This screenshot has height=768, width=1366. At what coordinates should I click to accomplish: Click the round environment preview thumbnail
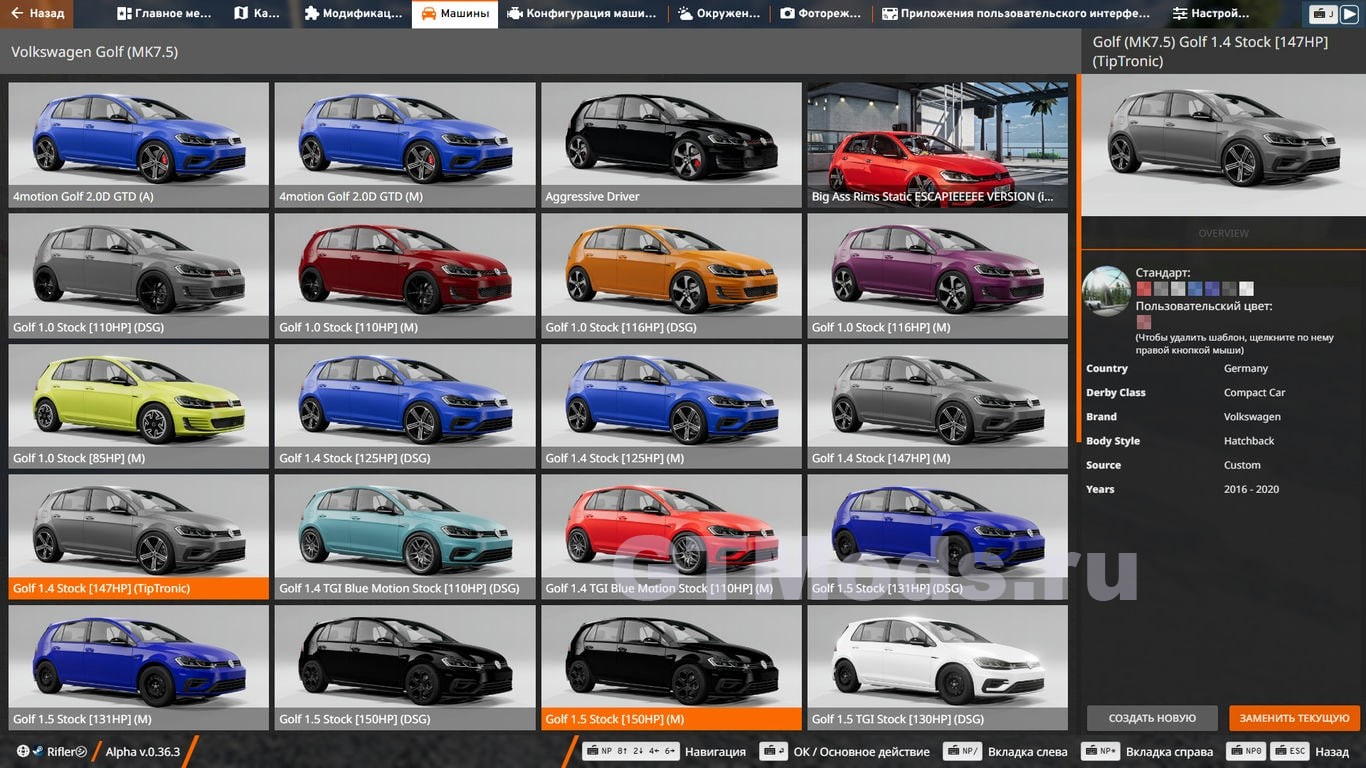coord(1107,291)
